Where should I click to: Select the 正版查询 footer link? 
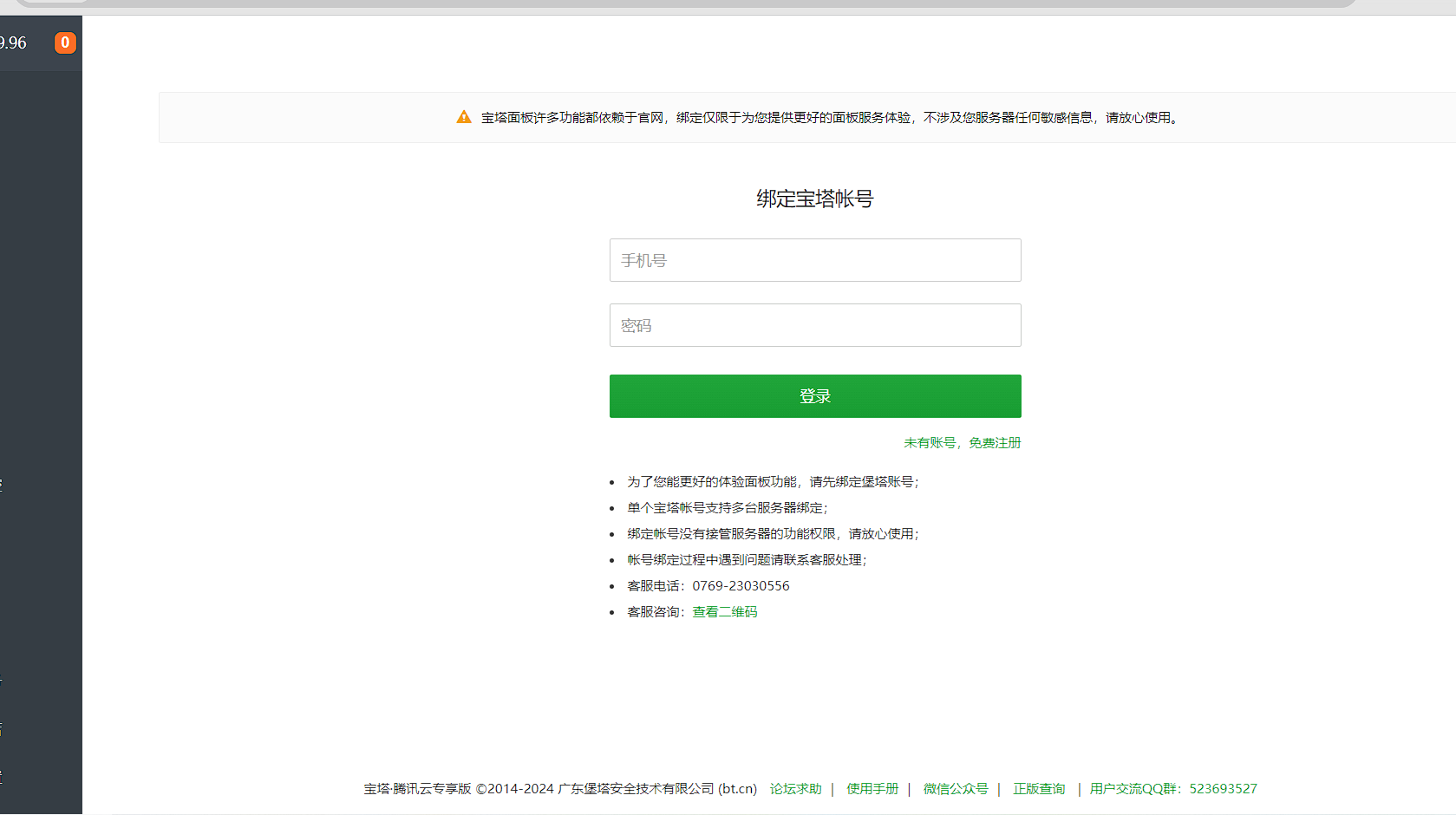point(1039,789)
